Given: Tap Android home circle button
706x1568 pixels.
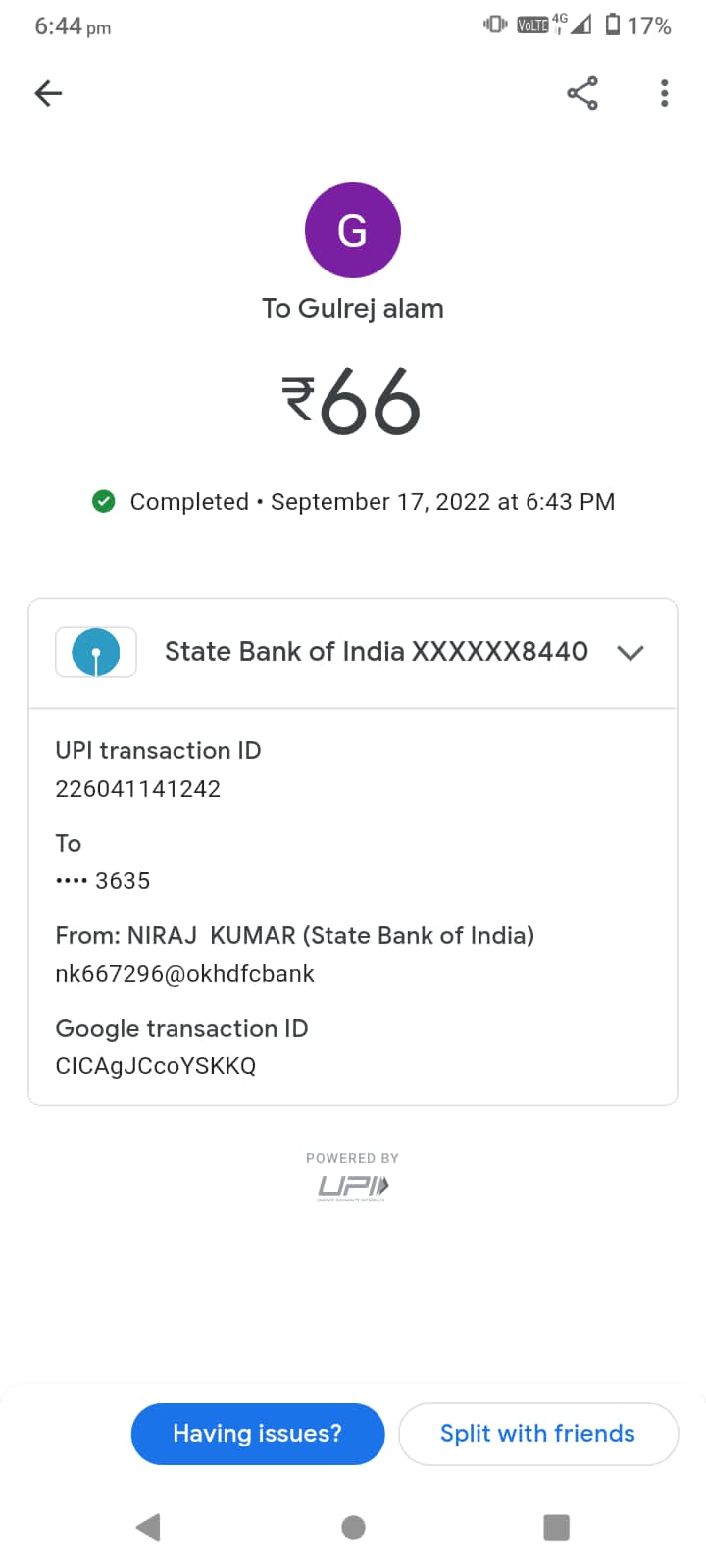Looking at the screenshot, I should click(x=353, y=1526).
